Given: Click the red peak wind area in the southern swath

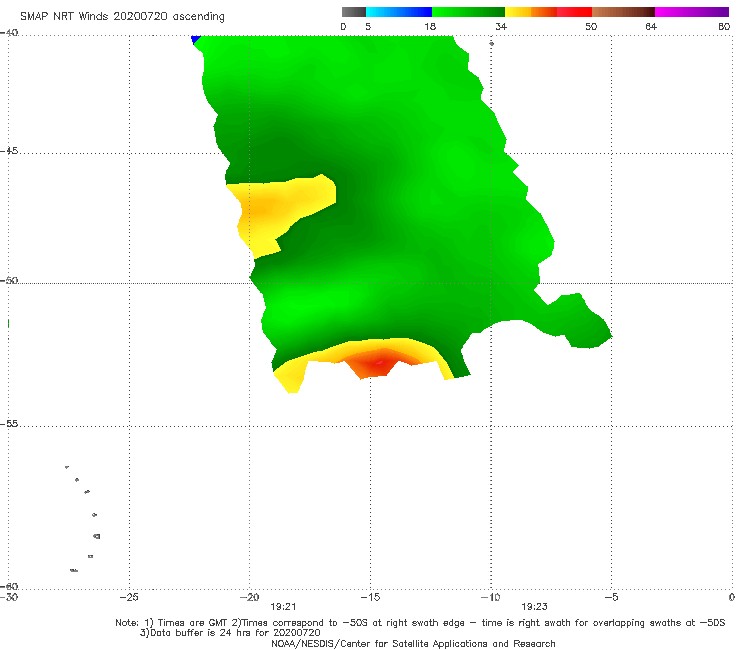Looking at the screenshot, I should point(379,363).
